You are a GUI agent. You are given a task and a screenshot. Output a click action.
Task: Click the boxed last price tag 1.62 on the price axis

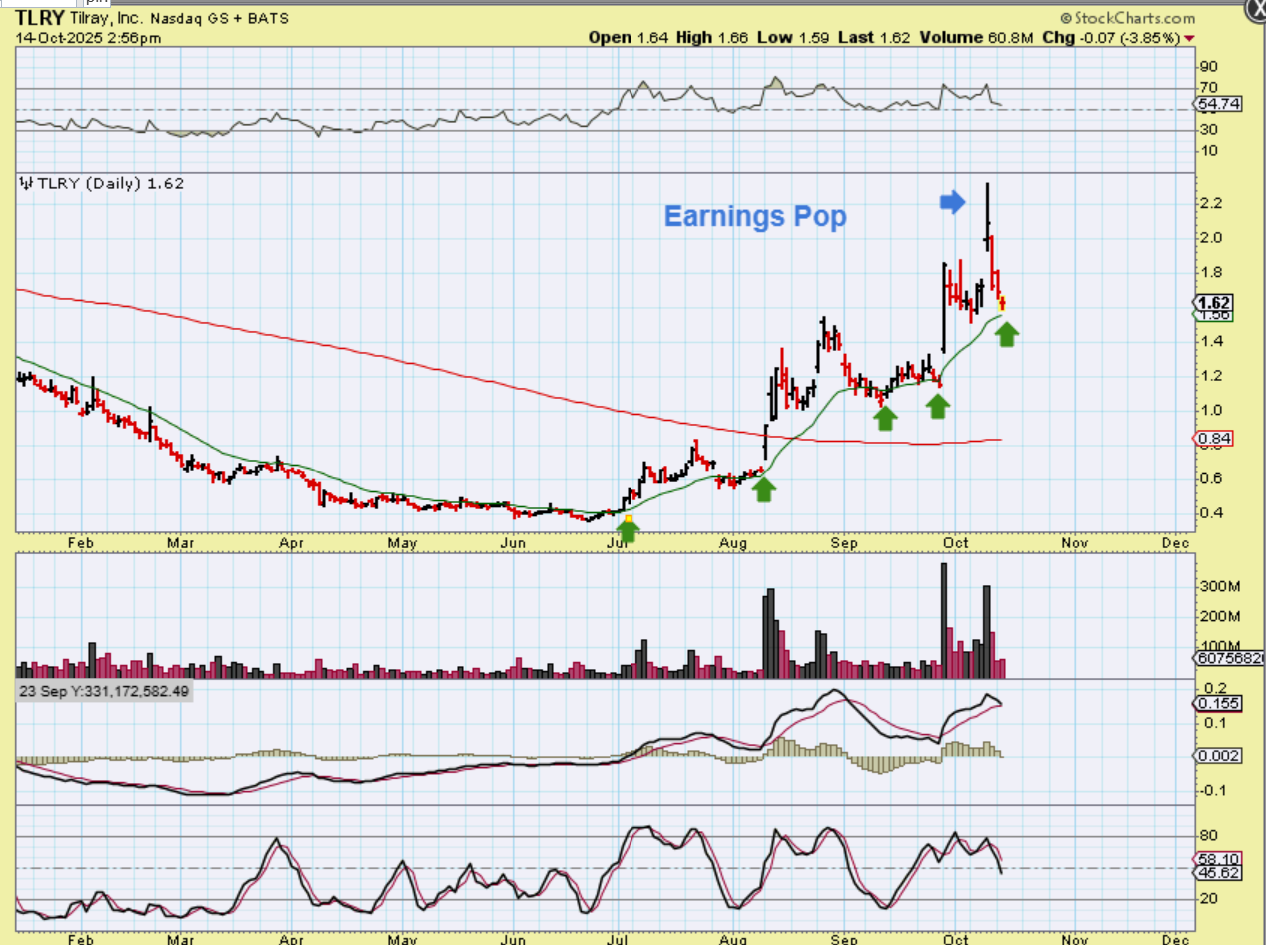(x=1215, y=302)
